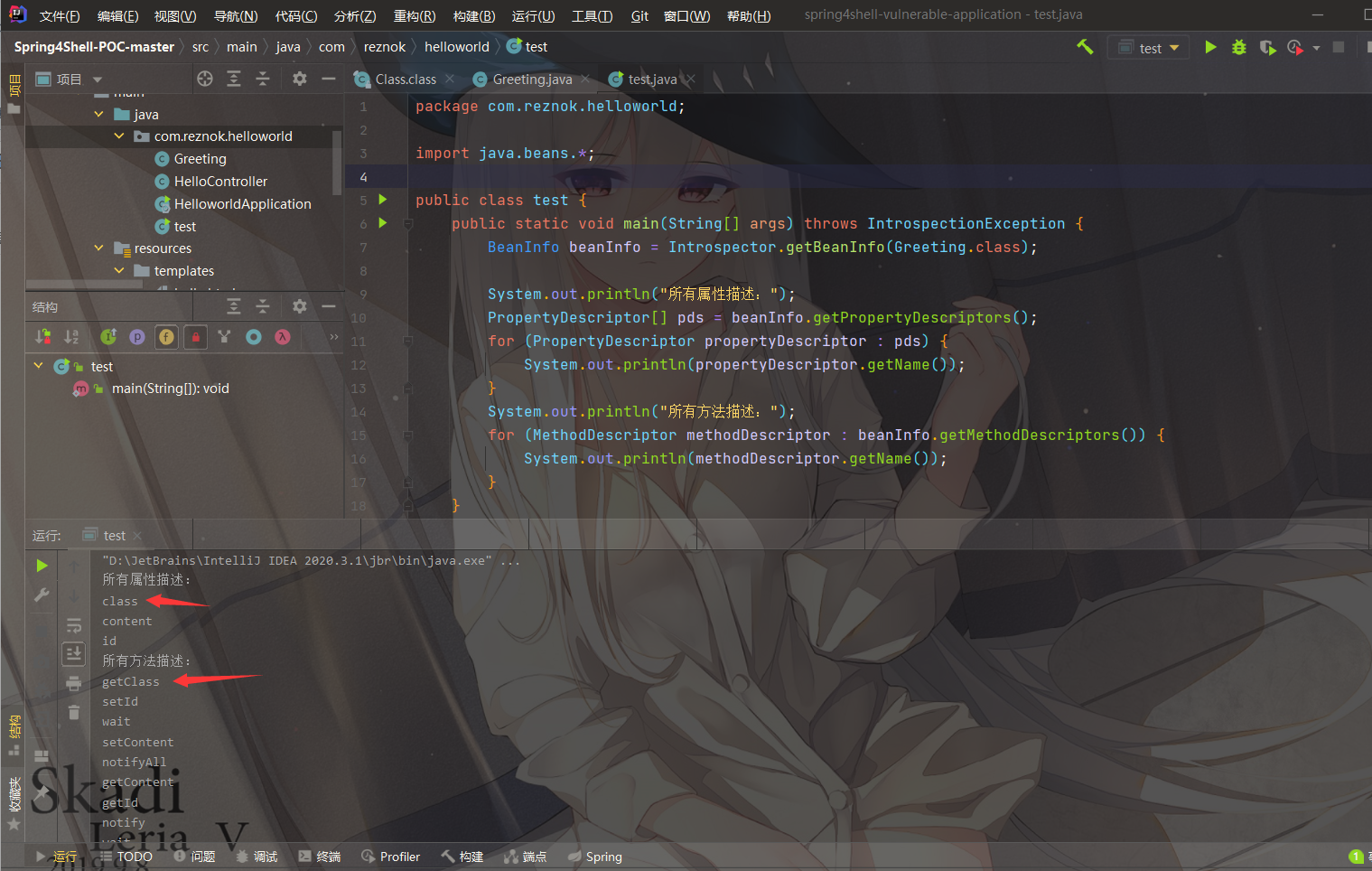
Task: Toggle show properties purple p icon
Action: pyautogui.click(x=137, y=337)
